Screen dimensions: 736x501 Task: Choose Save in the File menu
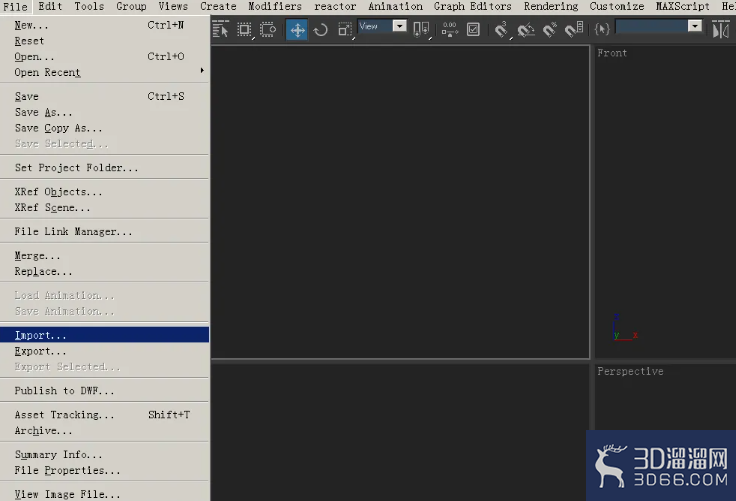pyautogui.click(x=105, y=96)
